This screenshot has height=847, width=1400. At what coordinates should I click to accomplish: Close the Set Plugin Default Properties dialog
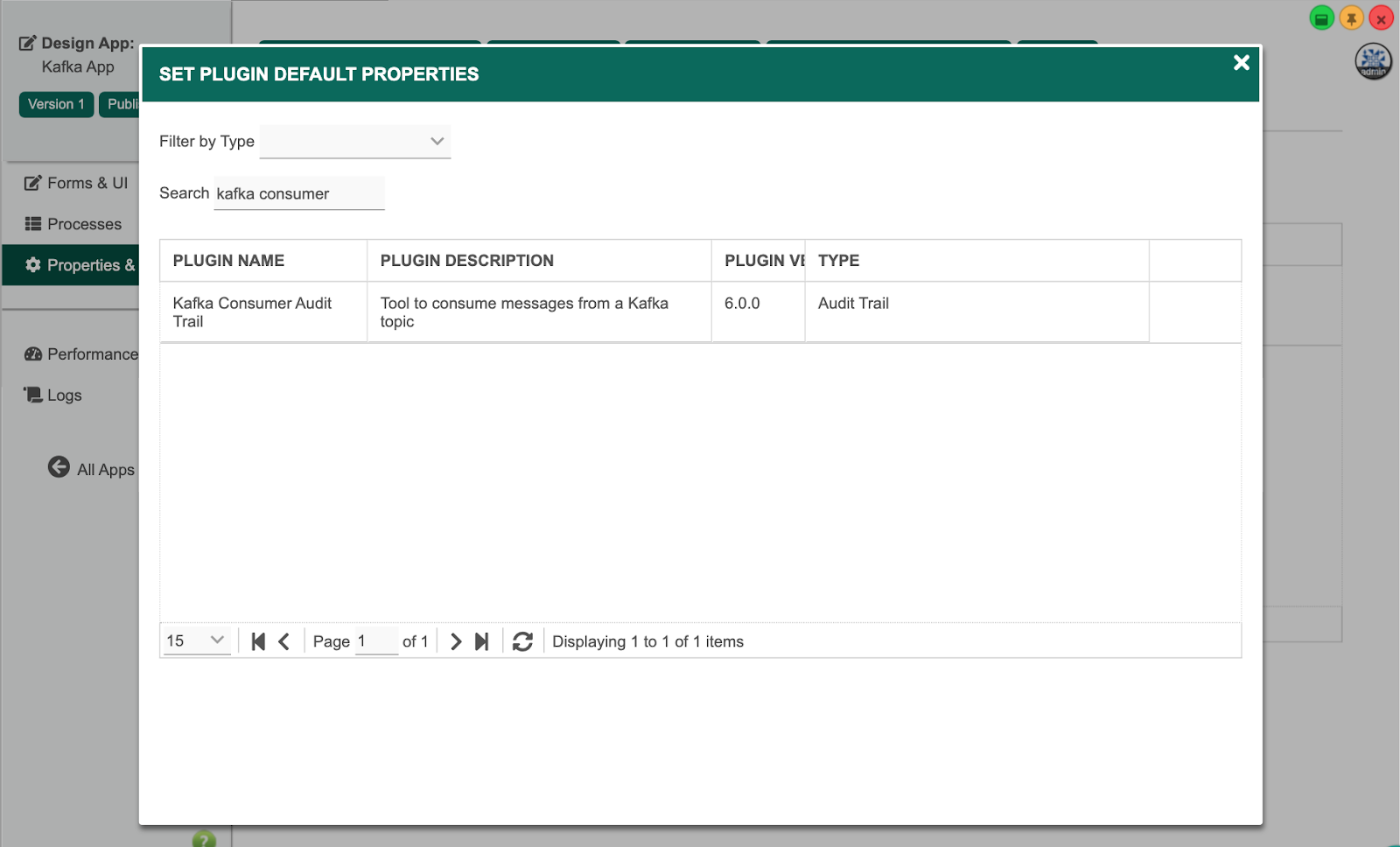(x=1241, y=62)
